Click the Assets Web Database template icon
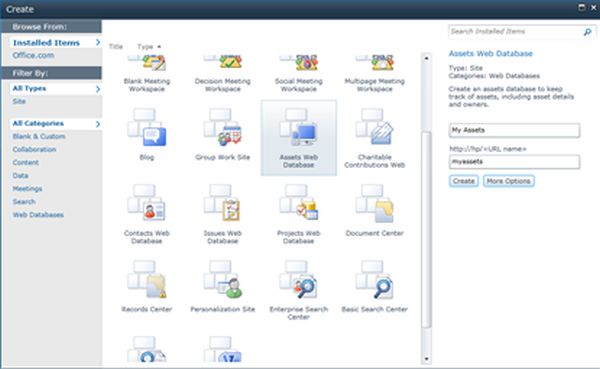The width and height of the screenshot is (600, 369). tap(299, 127)
